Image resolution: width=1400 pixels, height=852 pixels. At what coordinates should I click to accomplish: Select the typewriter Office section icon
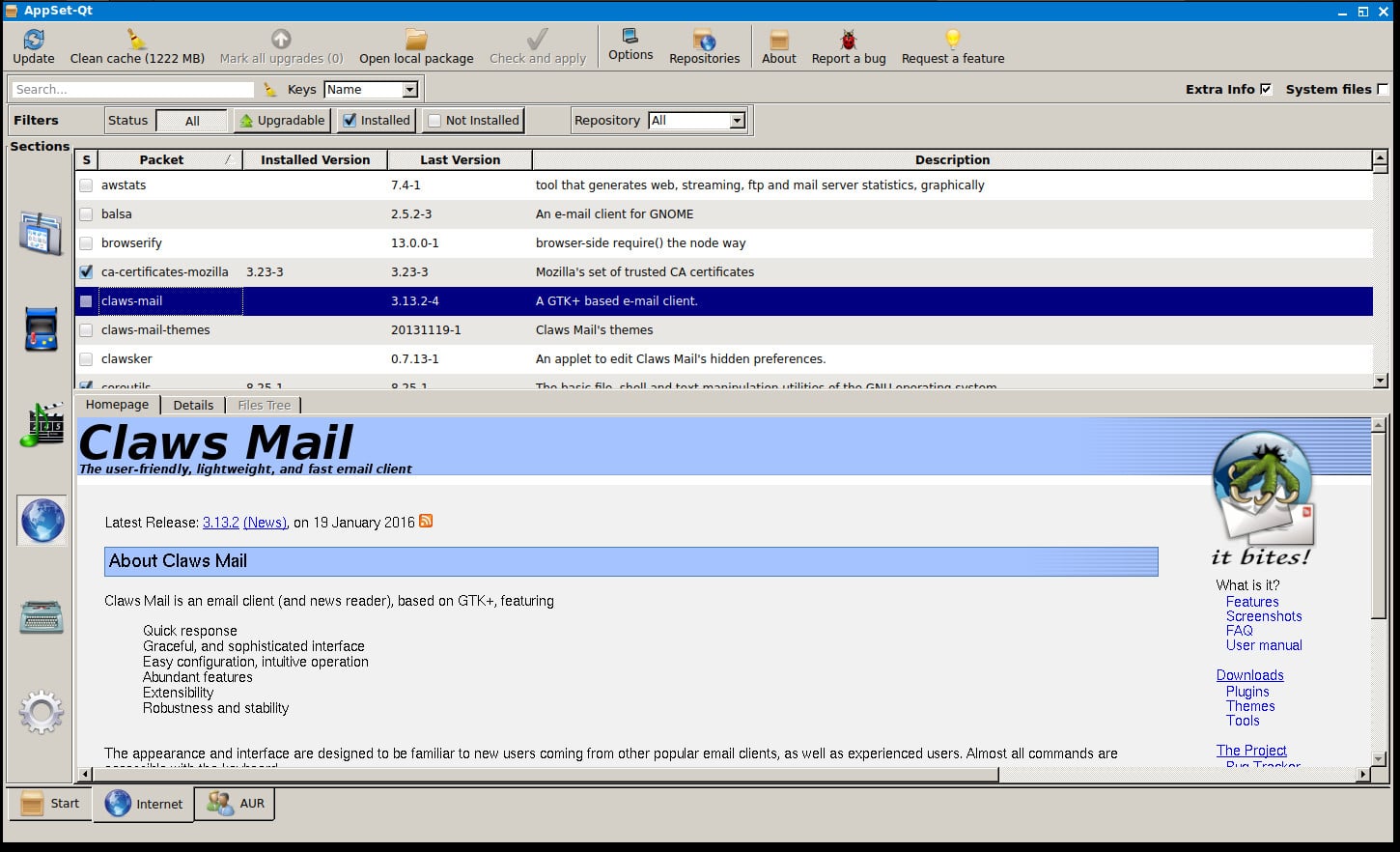(42, 617)
